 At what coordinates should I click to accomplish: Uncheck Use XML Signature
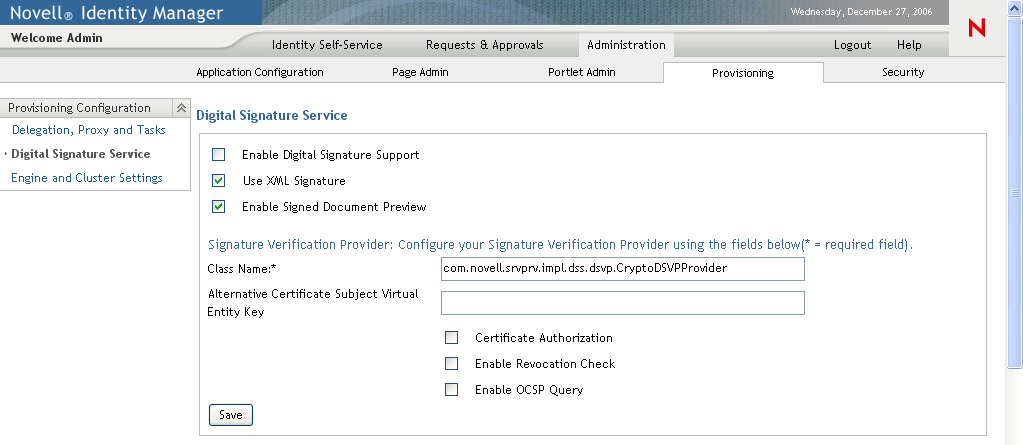coord(219,181)
